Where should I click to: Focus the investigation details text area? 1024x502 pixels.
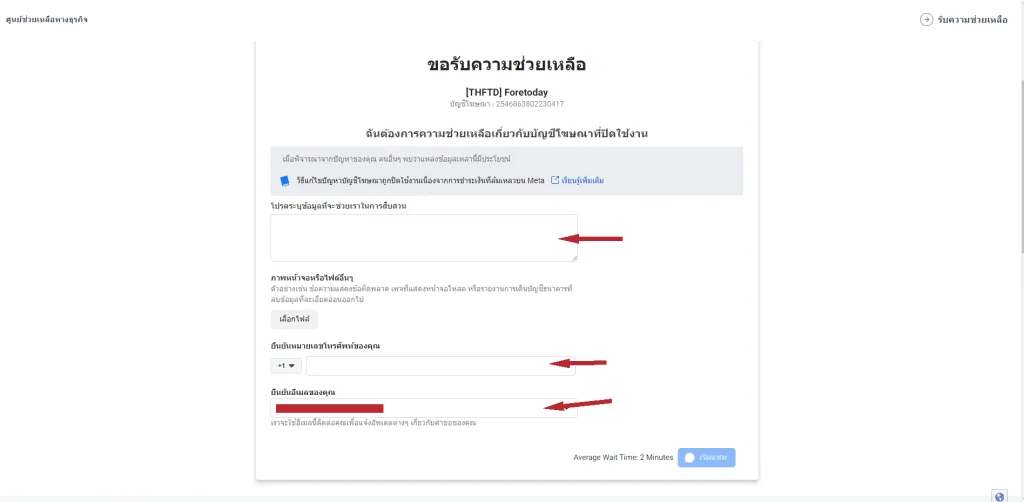coord(424,238)
